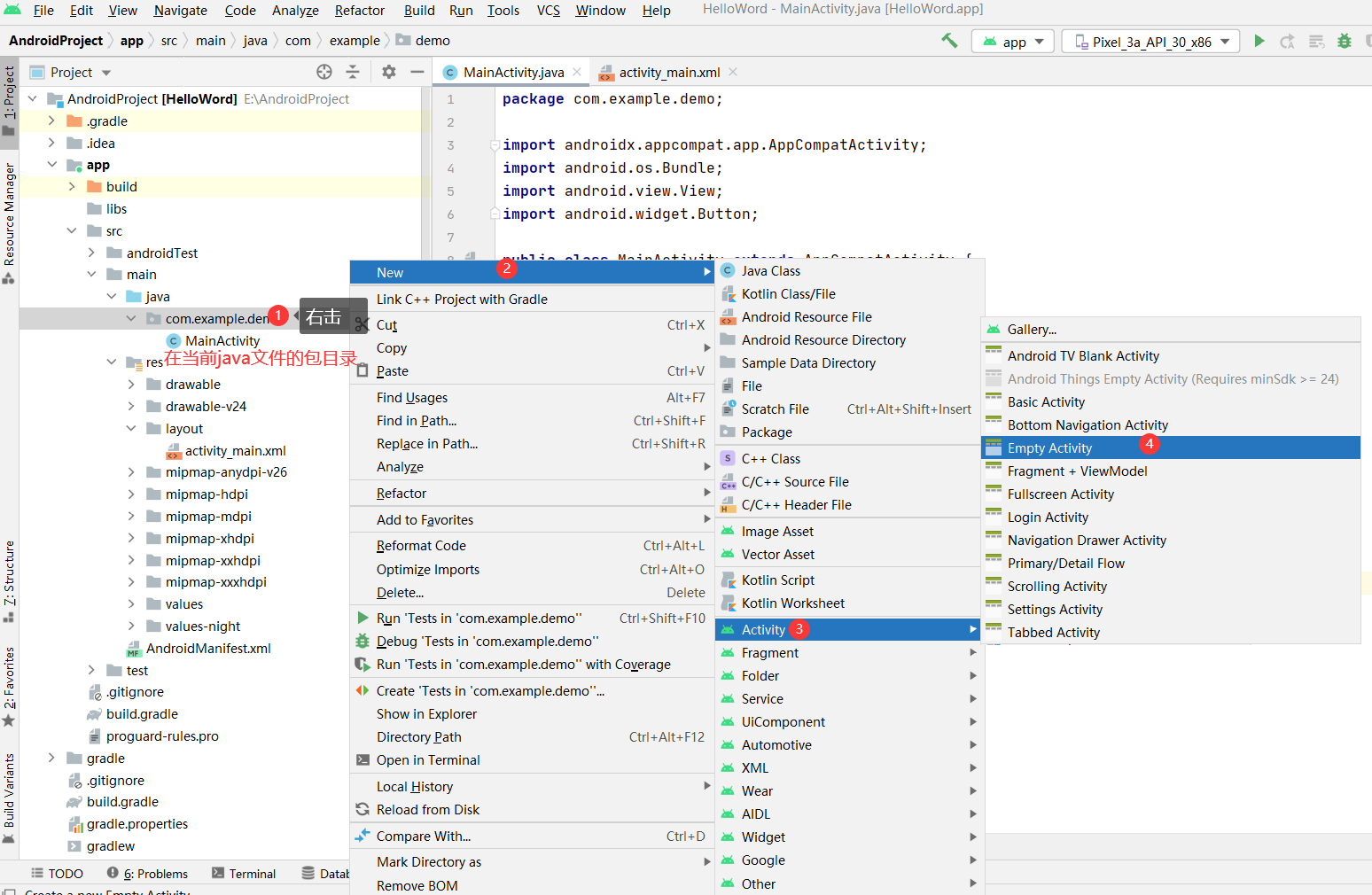The image size is (1372, 895).
Task: Hide the Project panel with minus icon
Action: (x=417, y=72)
